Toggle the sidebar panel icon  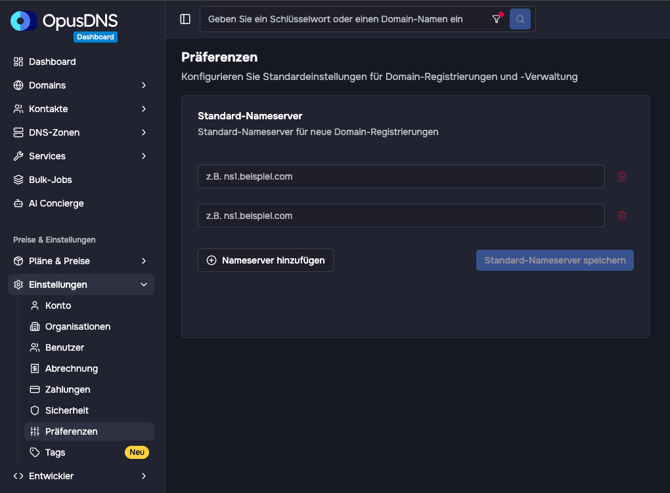[185, 19]
